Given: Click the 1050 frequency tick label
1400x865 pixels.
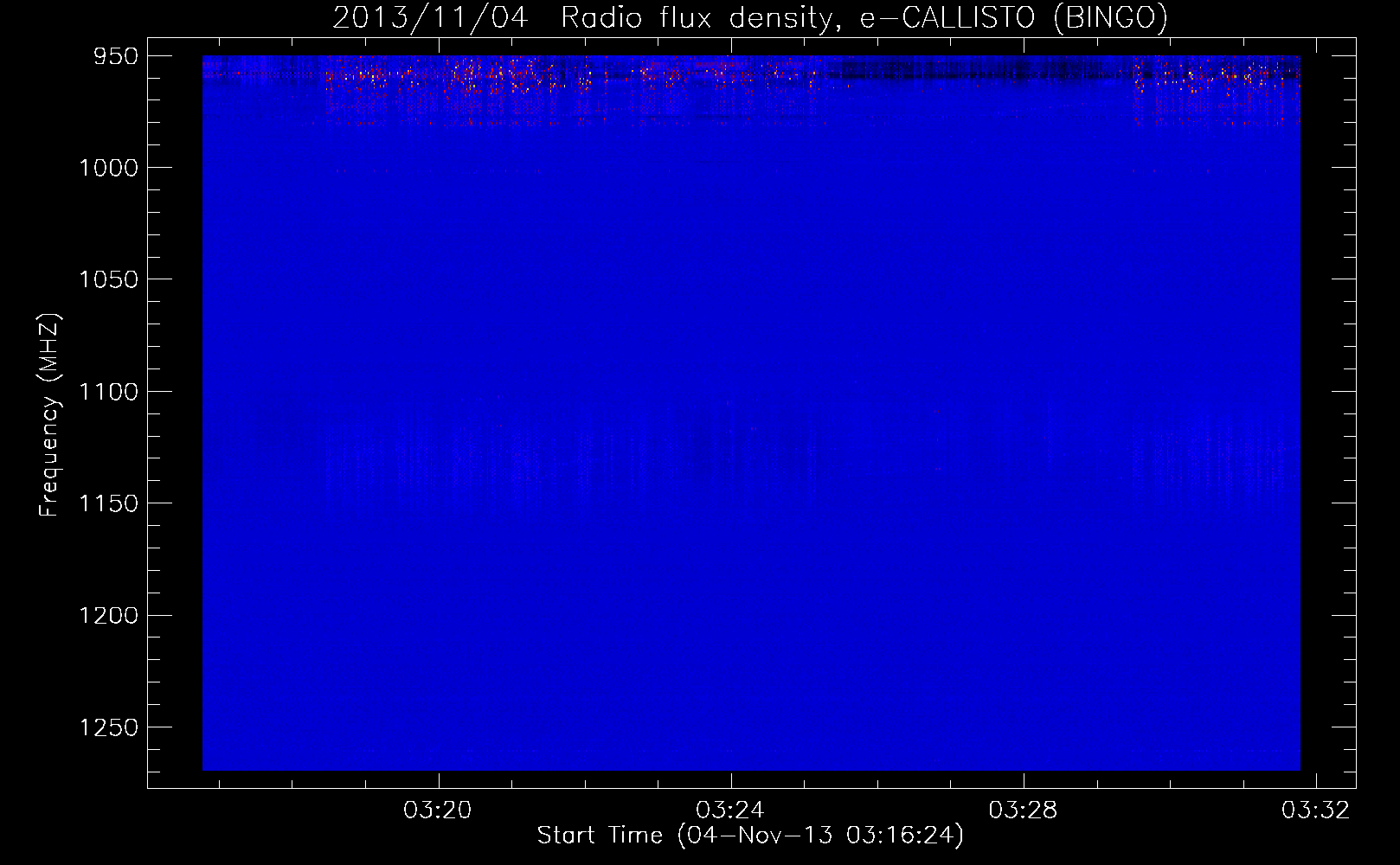Looking at the screenshot, I should (x=108, y=279).
